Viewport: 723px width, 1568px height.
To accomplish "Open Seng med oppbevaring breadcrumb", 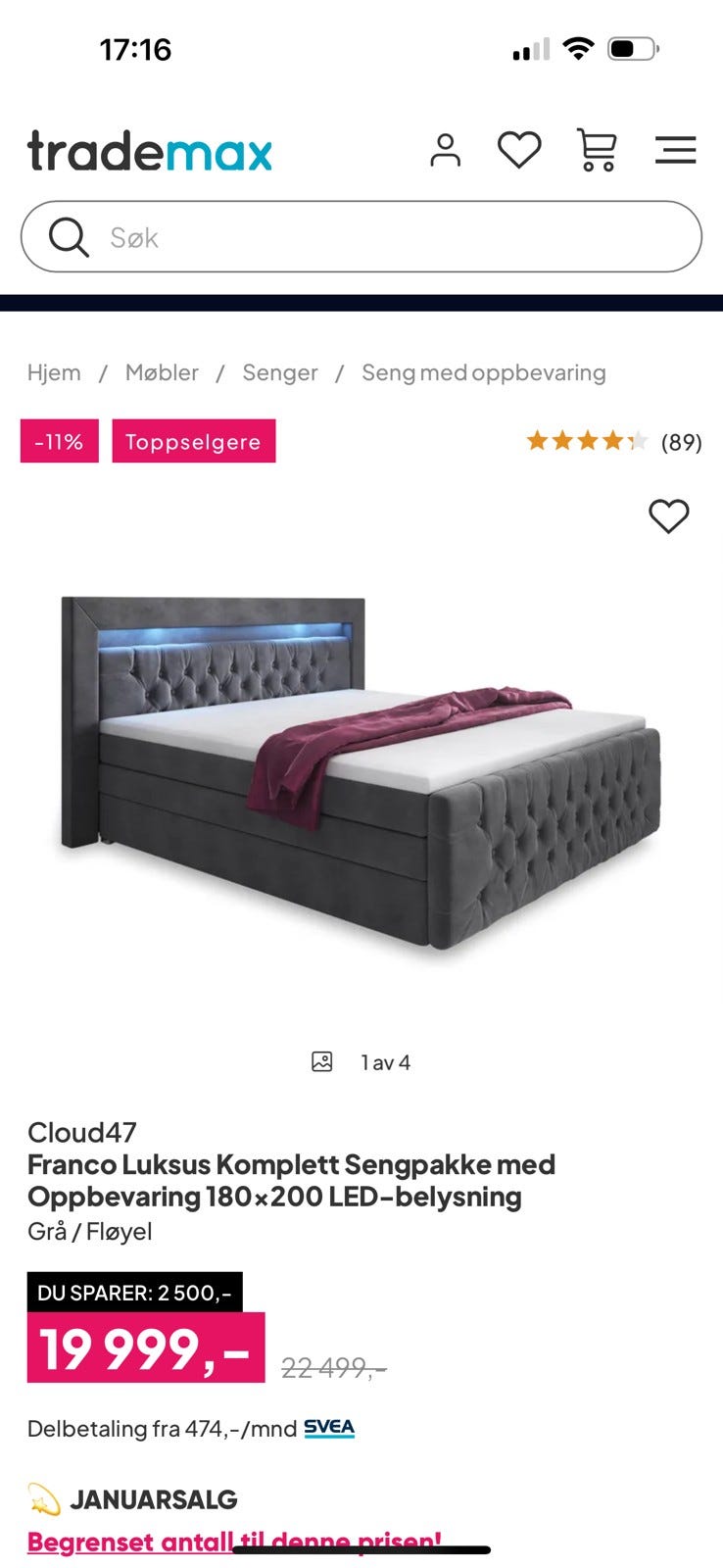I will tap(484, 372).
